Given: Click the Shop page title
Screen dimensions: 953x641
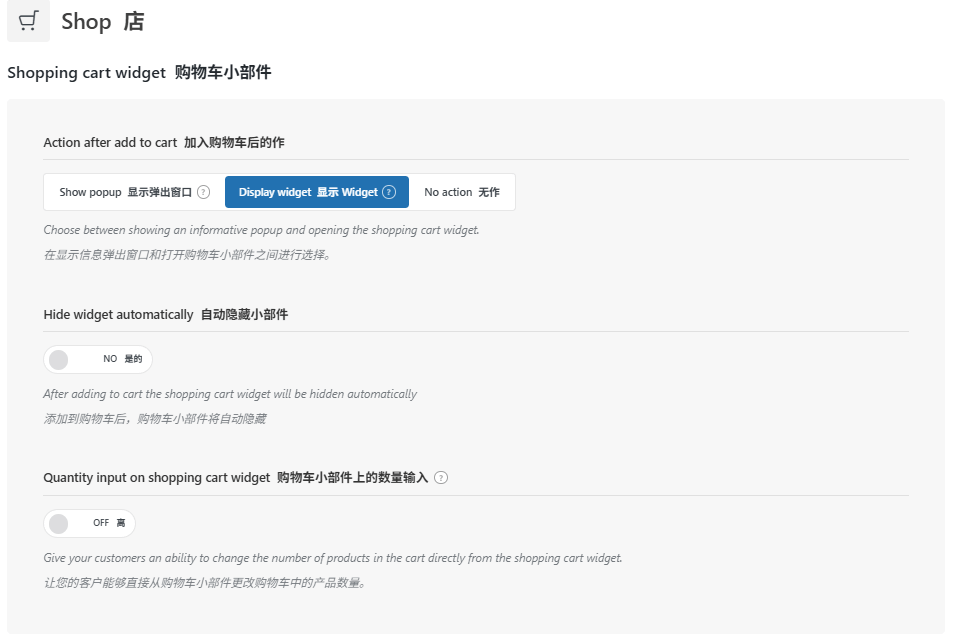Looking at the screenshot, I should point(103,21).
